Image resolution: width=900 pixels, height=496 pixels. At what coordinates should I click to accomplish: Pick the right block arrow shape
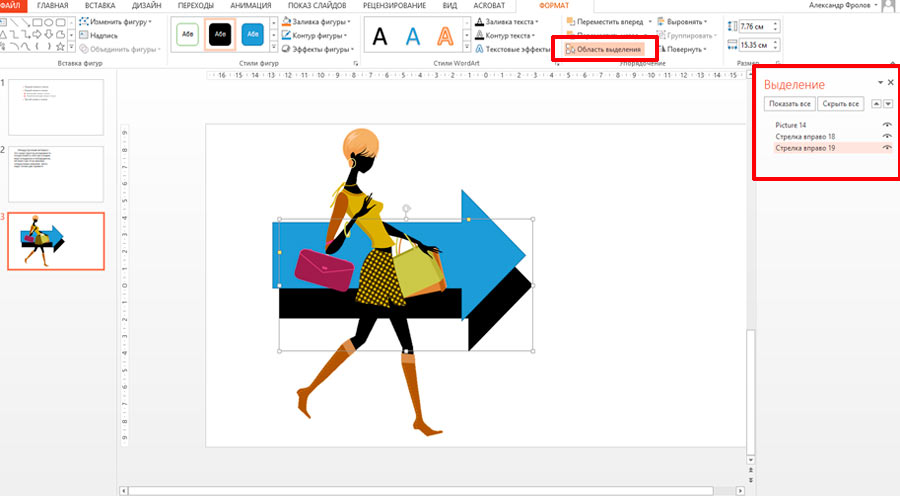37,34
